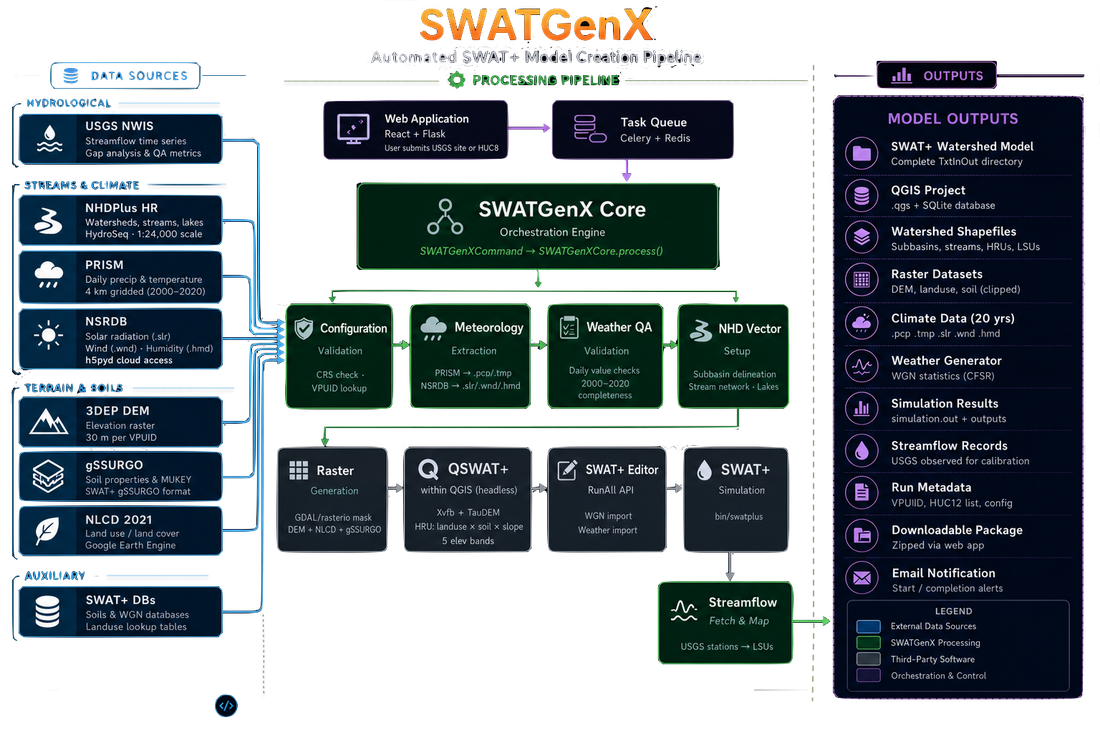This screenshot has height=733, width=1100.
Task: Click the USGS NWIS water drop icon
Action: coord(49,139)
